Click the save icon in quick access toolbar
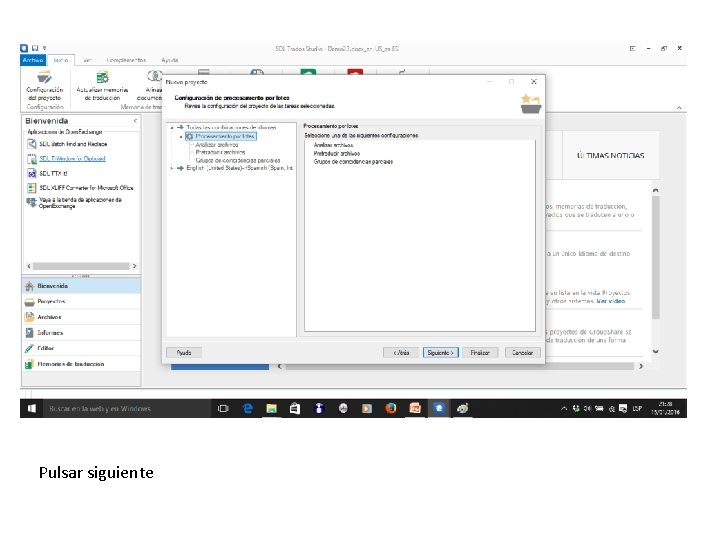Image resolution: width=720 pixels, height=540 pixels. 35,48
